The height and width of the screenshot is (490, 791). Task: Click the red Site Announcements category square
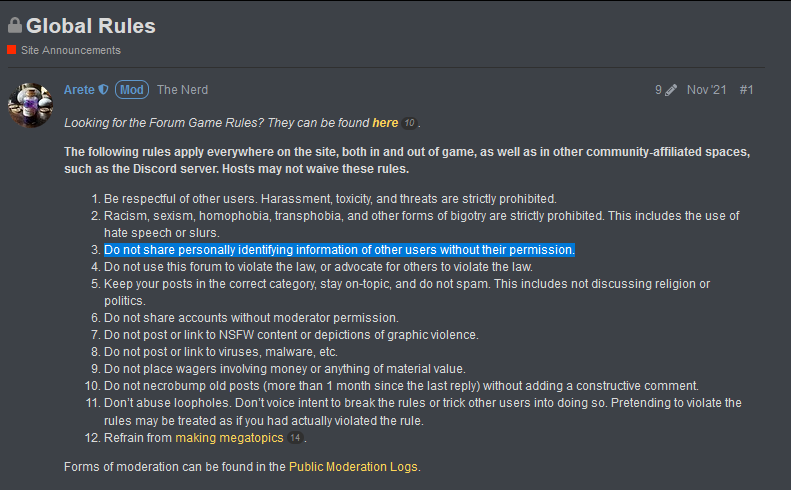coord(12,50)
